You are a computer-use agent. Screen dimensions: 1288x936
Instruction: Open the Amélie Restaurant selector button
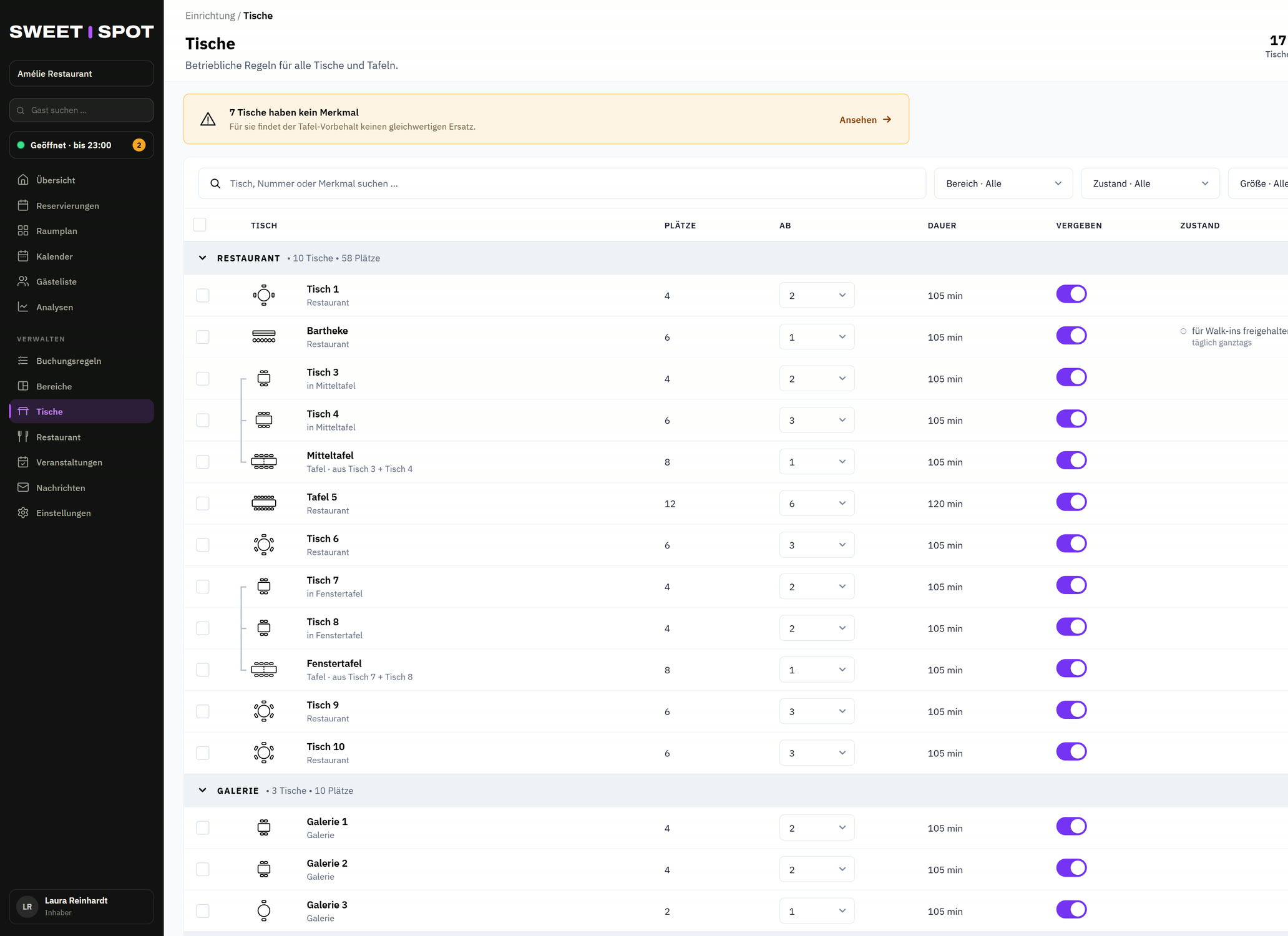click(x=82, y=74)
